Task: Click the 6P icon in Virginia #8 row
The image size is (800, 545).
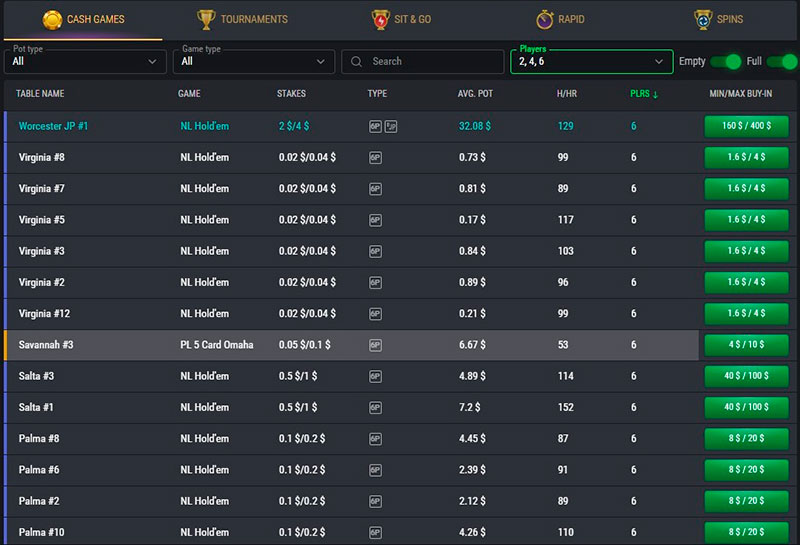Action: click(x=375, y=158)
